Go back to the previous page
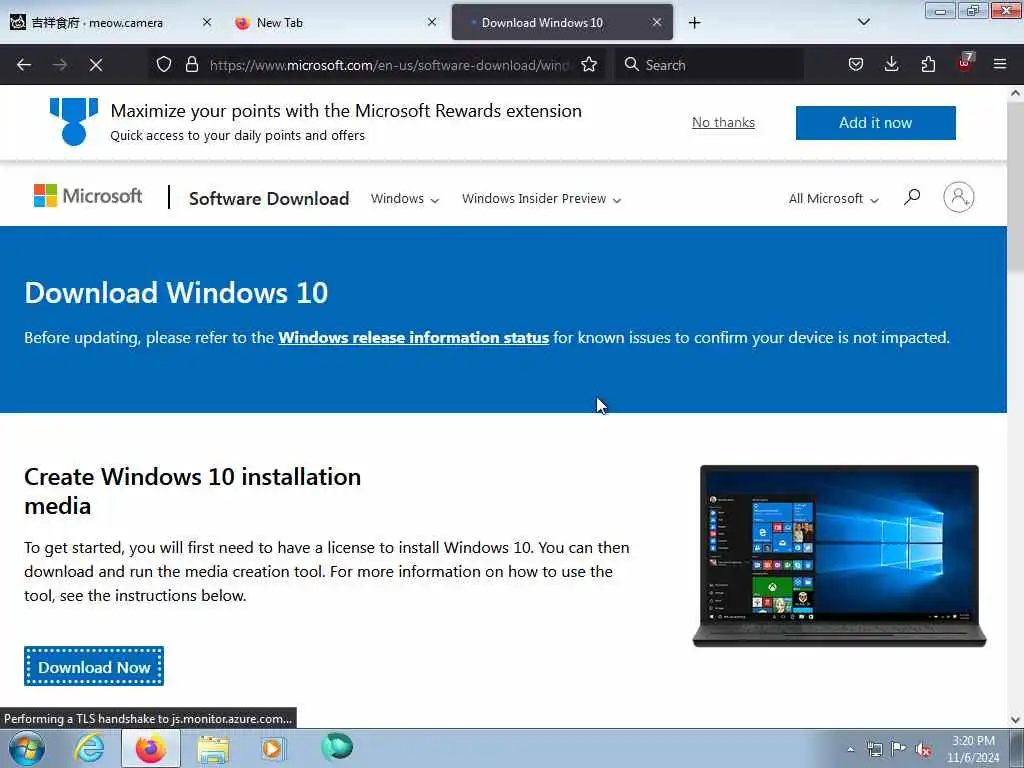Image resolution: width=1024 pixels, height=768 pixels. coord(24,65)
